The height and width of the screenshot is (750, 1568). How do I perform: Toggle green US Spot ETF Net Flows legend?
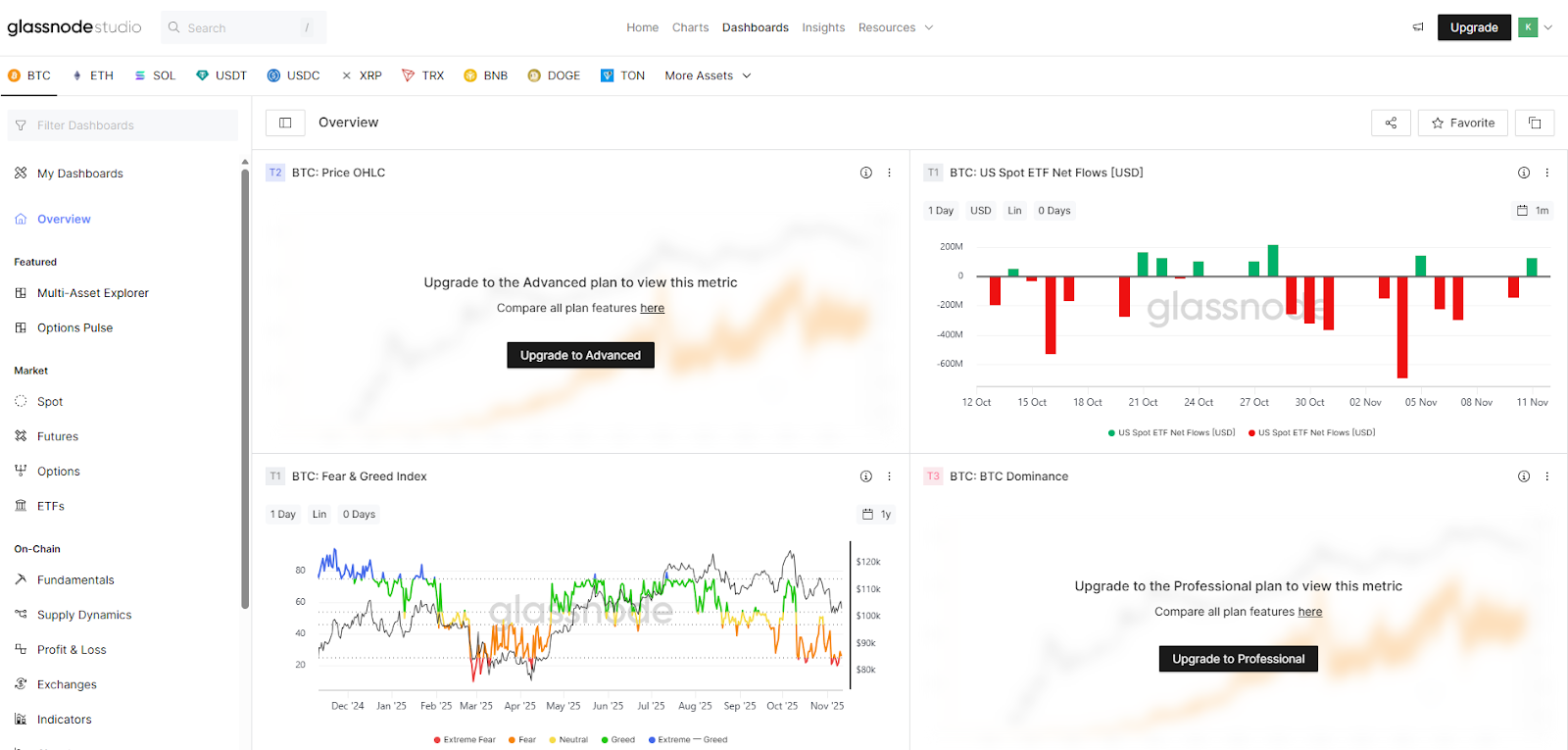pos(1171,432)
